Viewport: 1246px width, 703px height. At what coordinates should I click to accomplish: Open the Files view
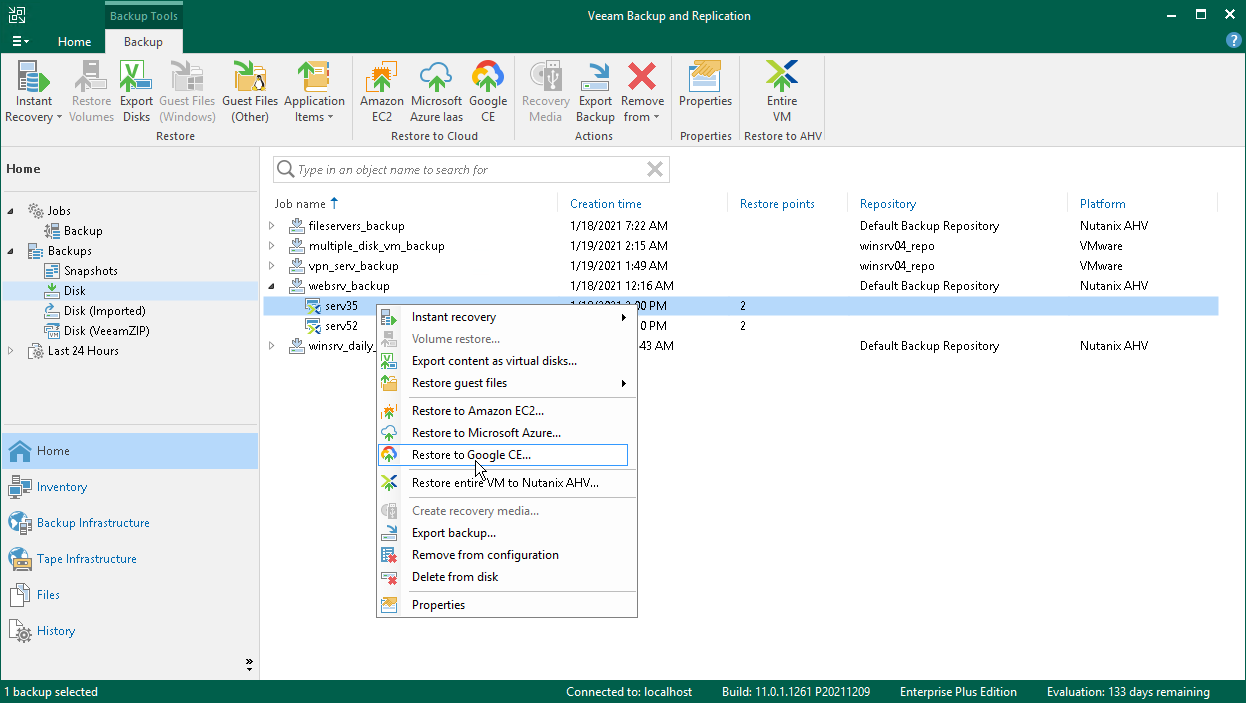click(130, 595)
